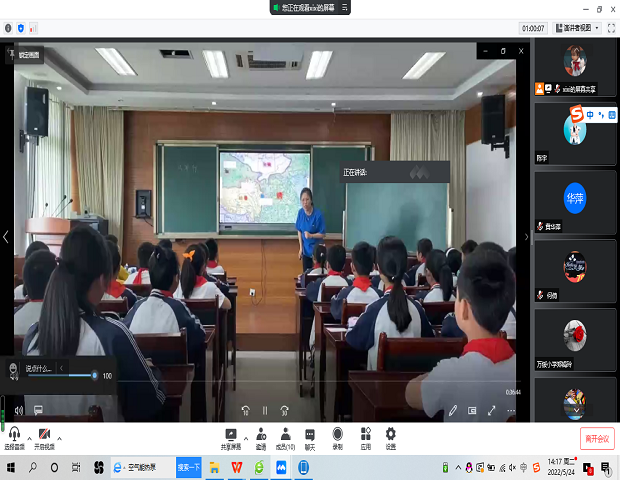
Task: Expand share screen options caret
Action: pyautogui.click(x=246, y=438)
